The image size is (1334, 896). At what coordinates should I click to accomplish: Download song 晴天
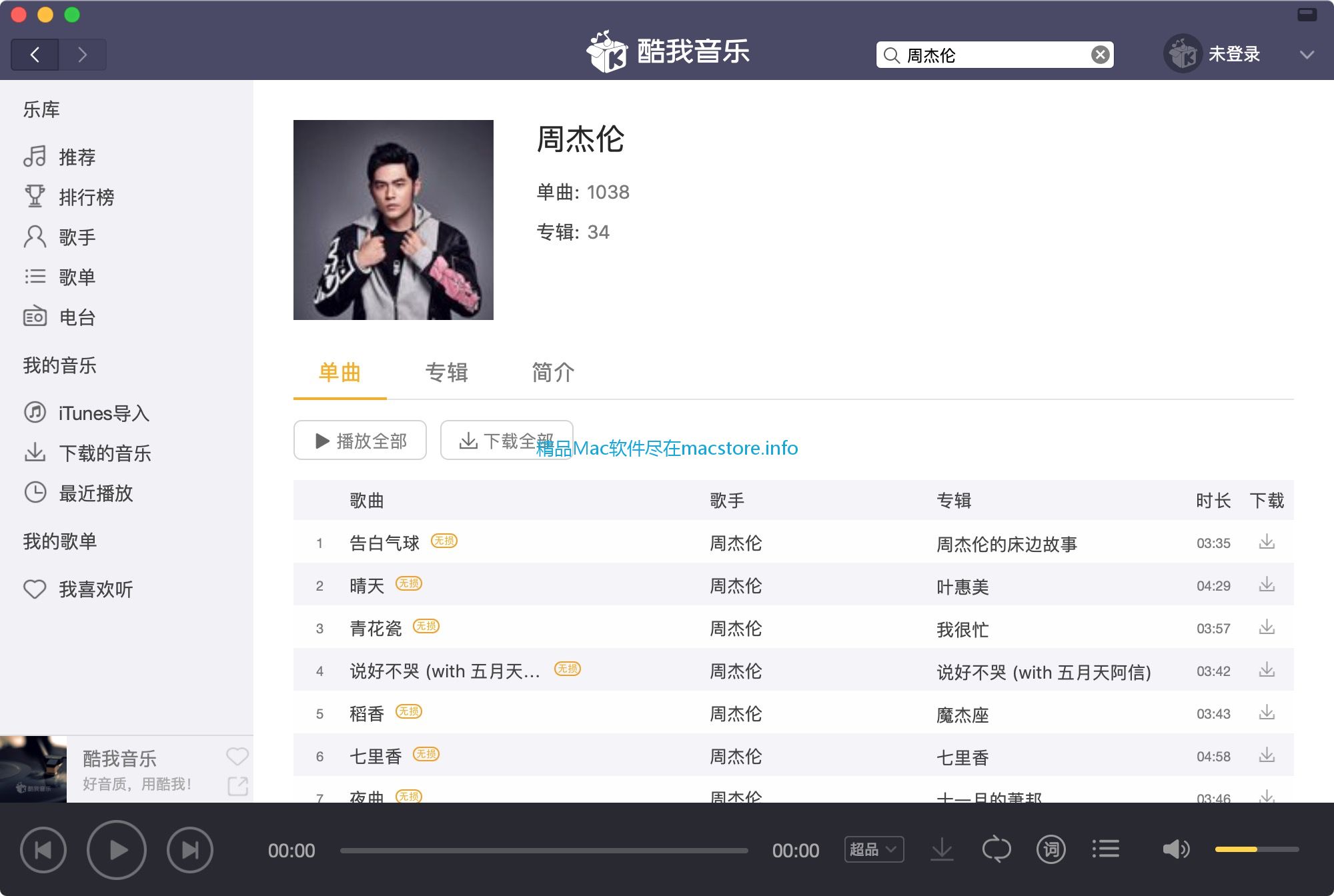tap(1267, 585)
